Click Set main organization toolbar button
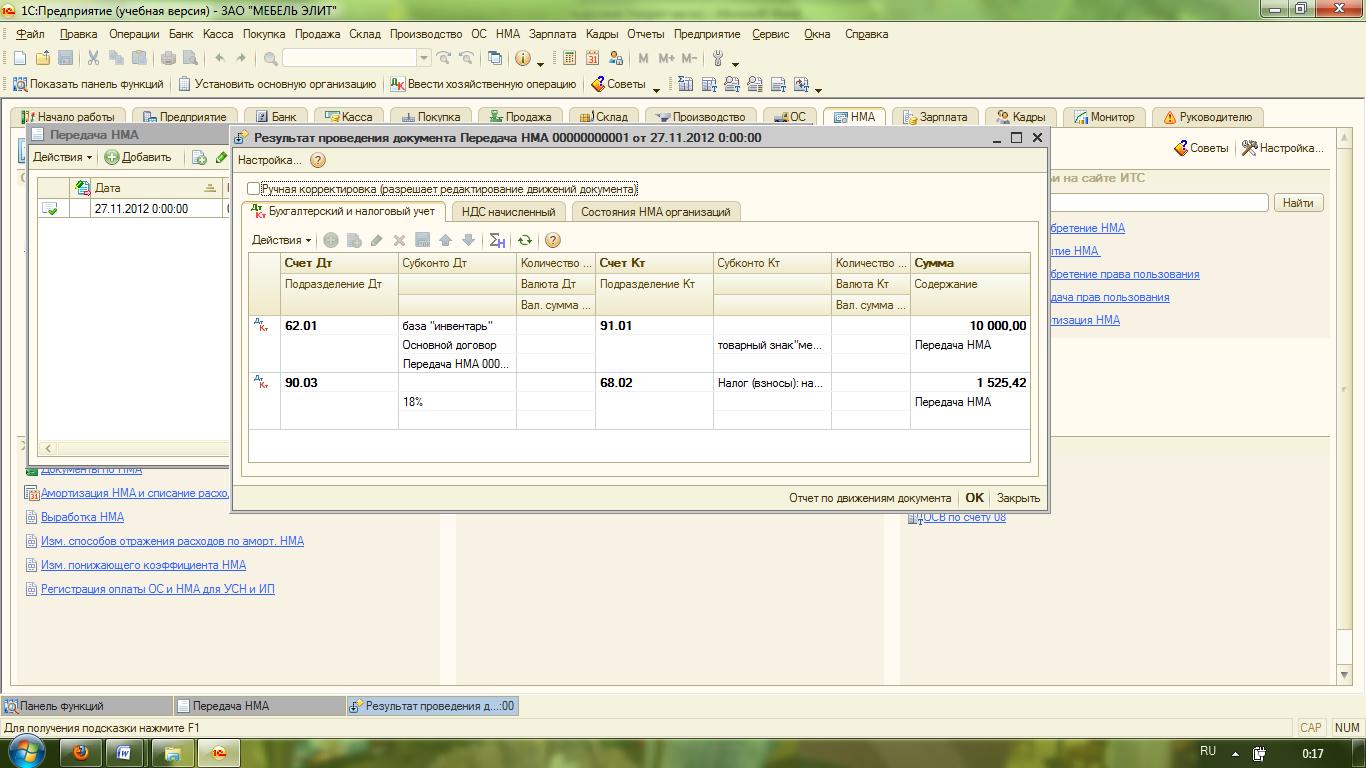The height and width of the screenshot is (768, 1366). (277, 85)
